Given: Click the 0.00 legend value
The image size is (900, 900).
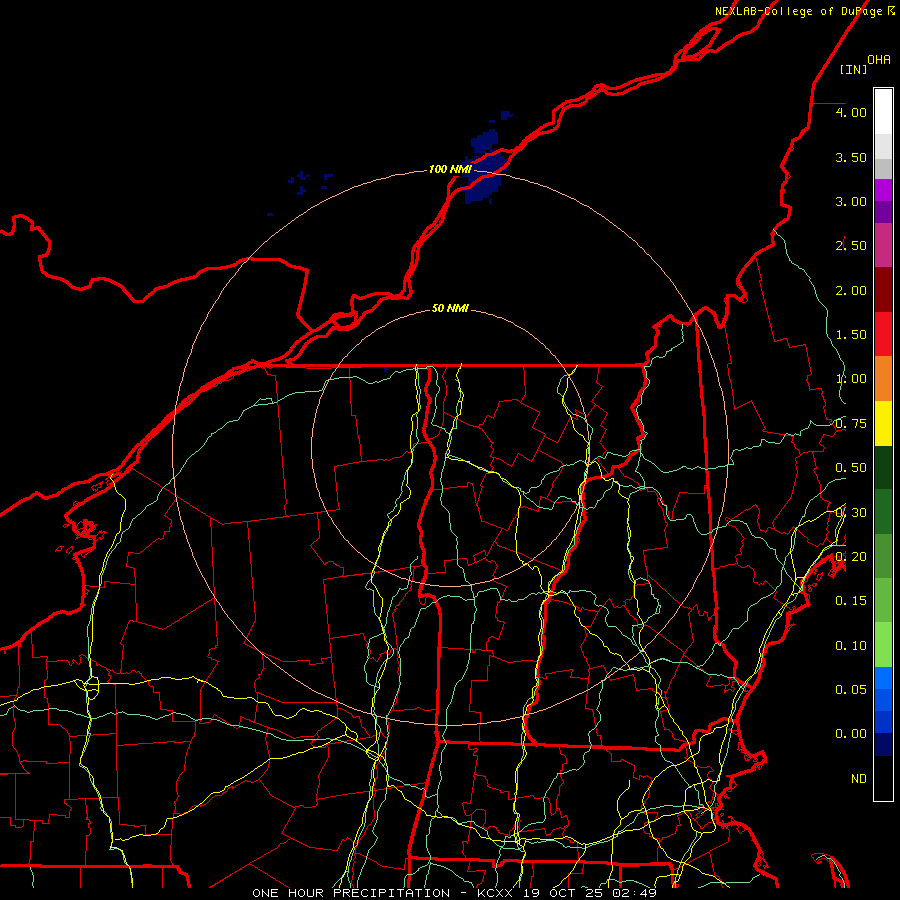Looking at the screenshot, I should pyautogui.click(x=851, y=734).
